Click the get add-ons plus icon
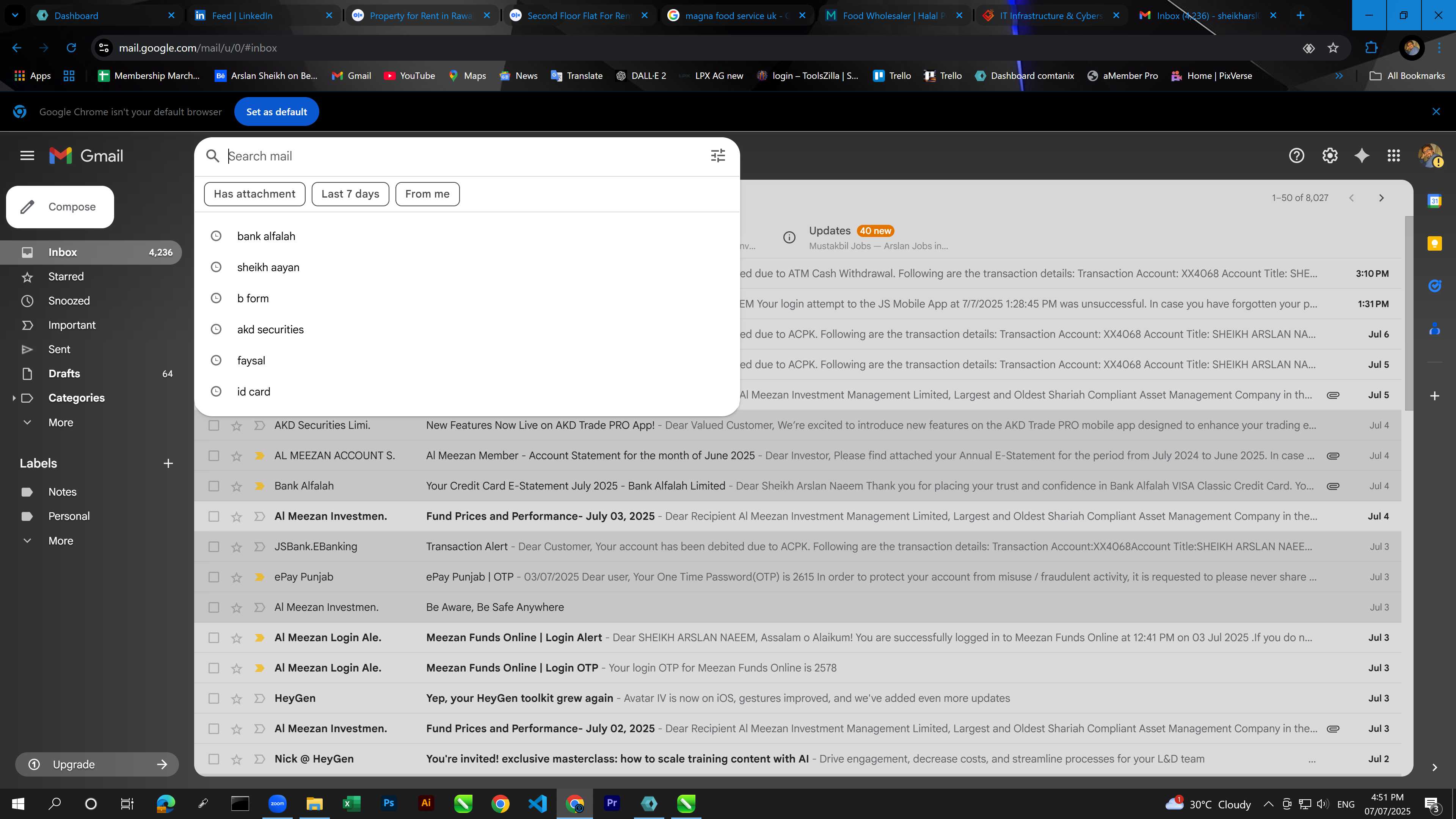Screen dimensions: 1456x819 pos(1434,395)
